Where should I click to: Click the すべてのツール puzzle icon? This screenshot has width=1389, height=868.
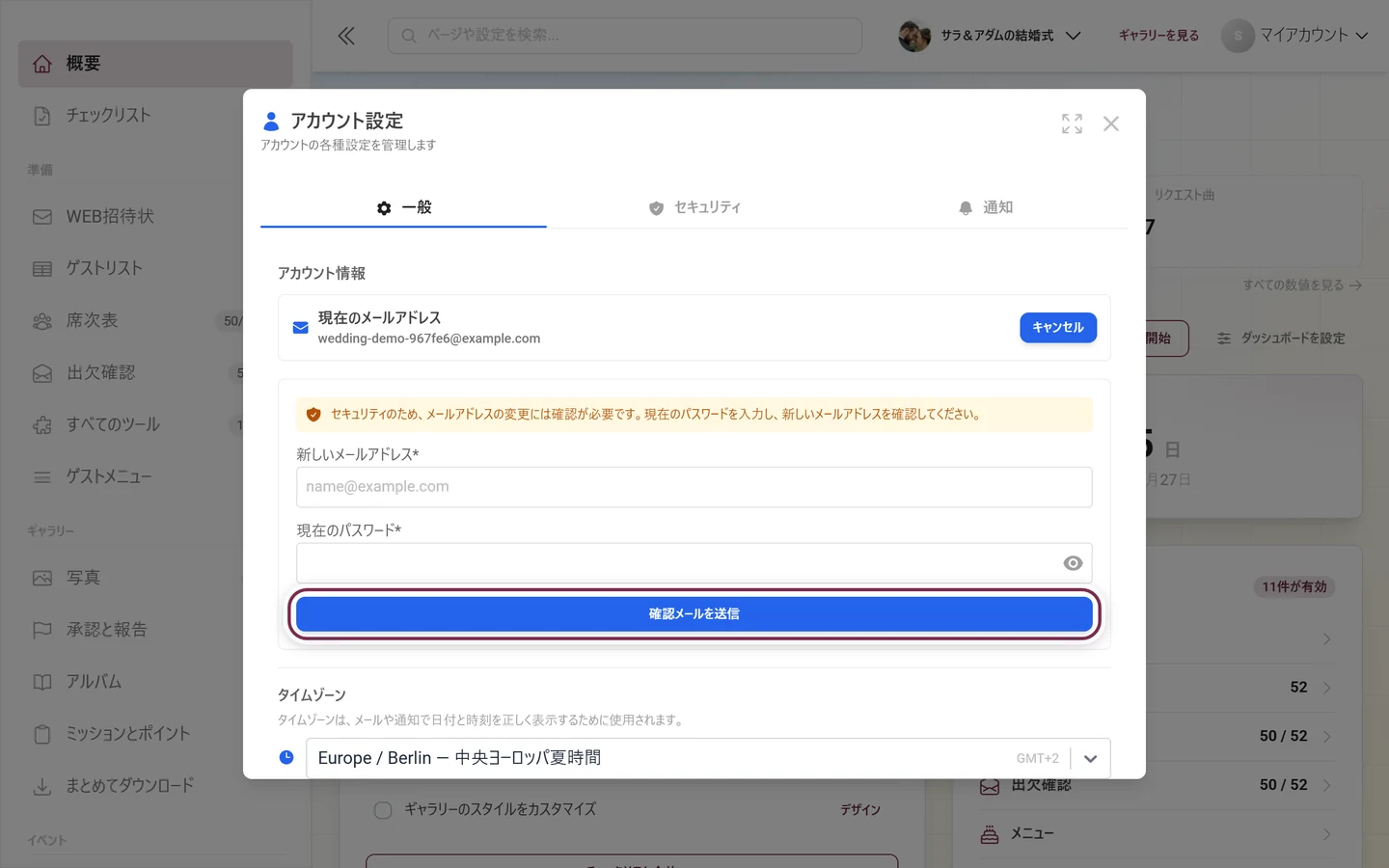(42, 425)
